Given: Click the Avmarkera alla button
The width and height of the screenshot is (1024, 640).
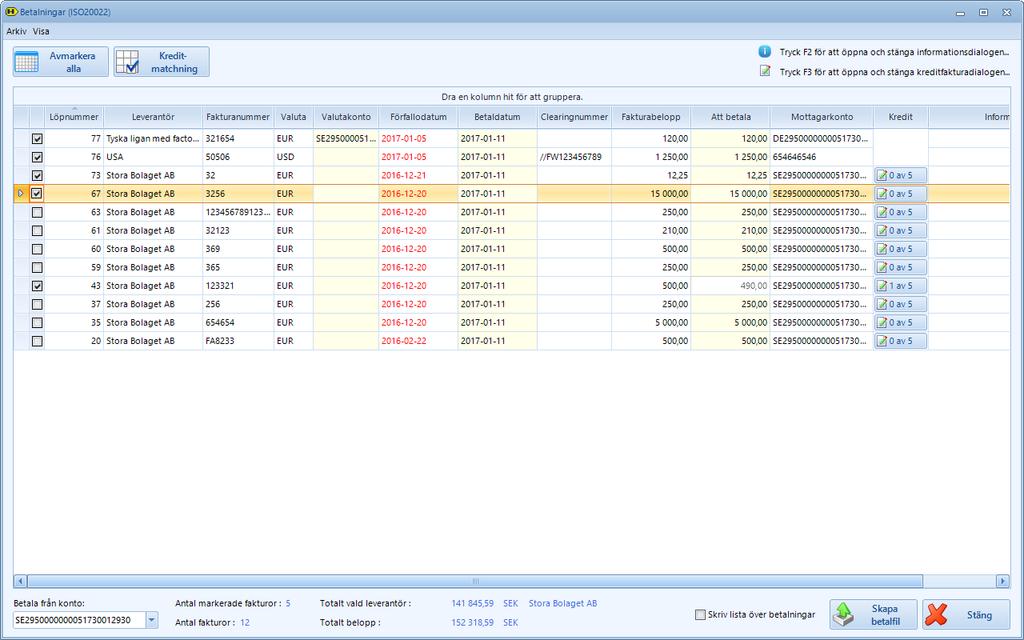Looking at the screenshot, I should pyautogui.click(x=60, y=61).
